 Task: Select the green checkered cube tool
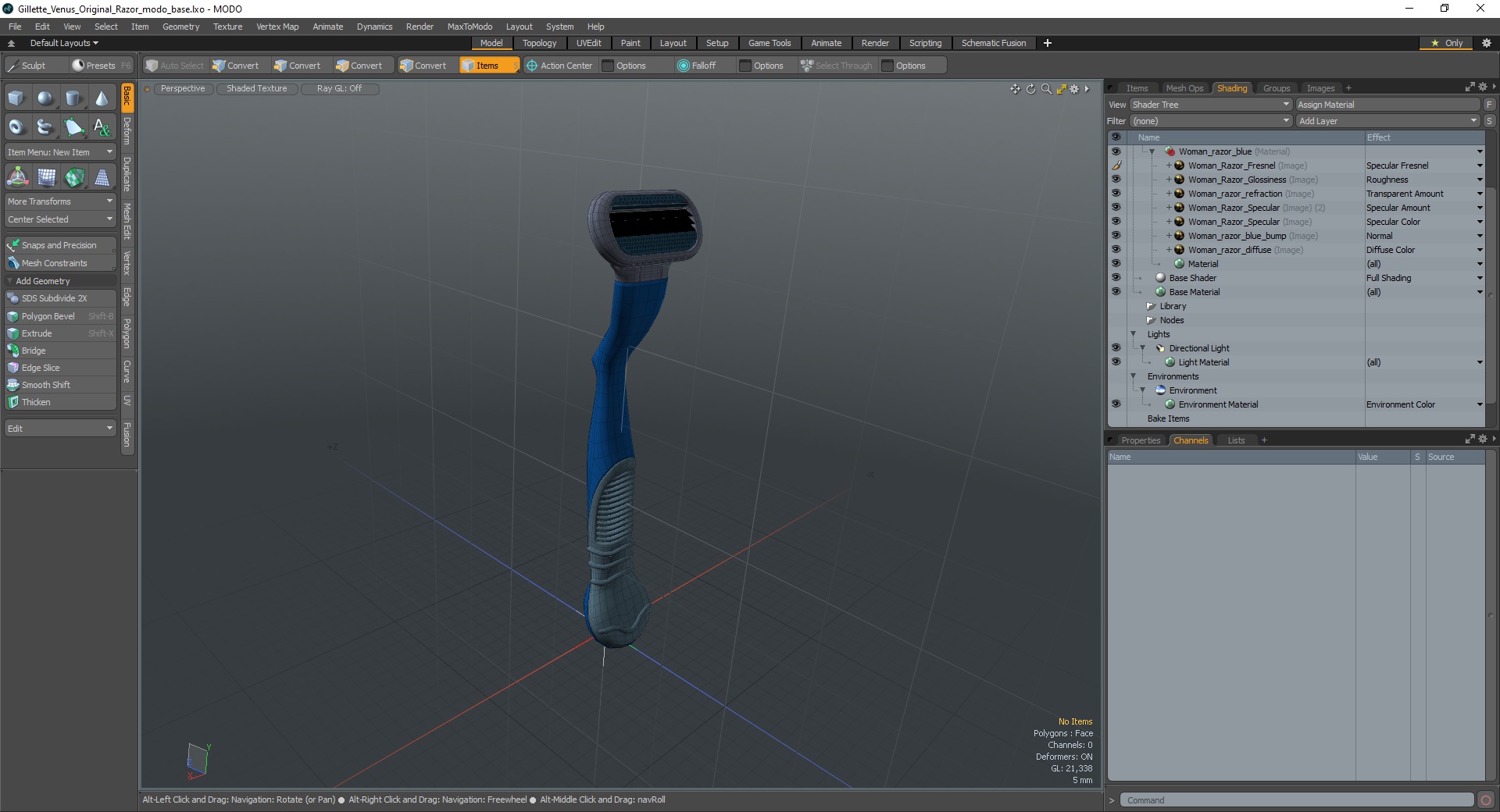click(x=74, y=178)
